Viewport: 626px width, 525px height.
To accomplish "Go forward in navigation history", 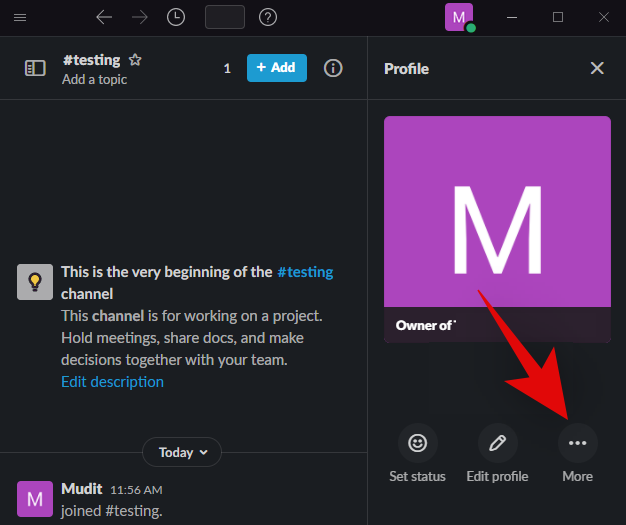I will 140,17.
